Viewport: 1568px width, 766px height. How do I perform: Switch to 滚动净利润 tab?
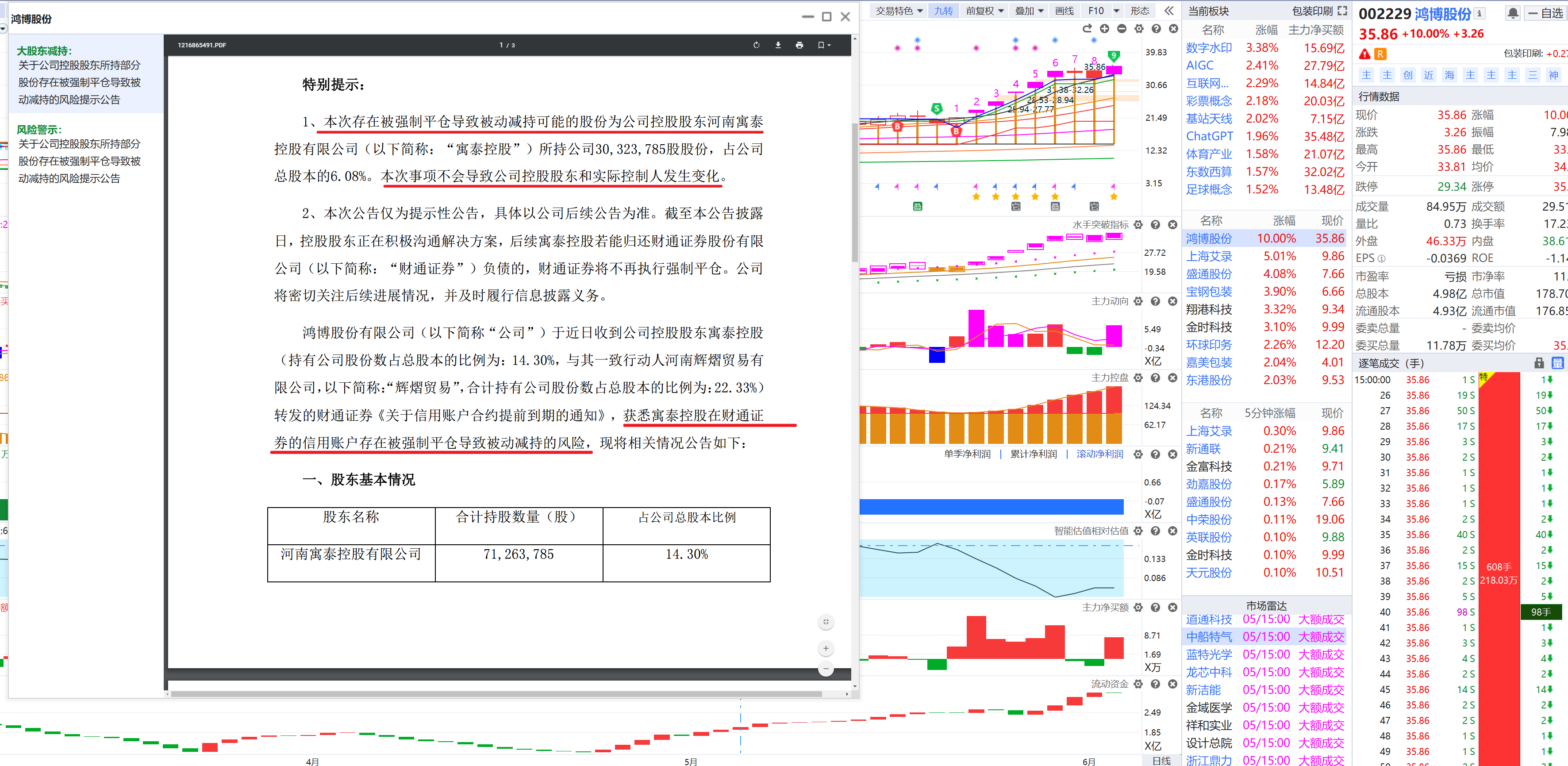pos(1099,454)
